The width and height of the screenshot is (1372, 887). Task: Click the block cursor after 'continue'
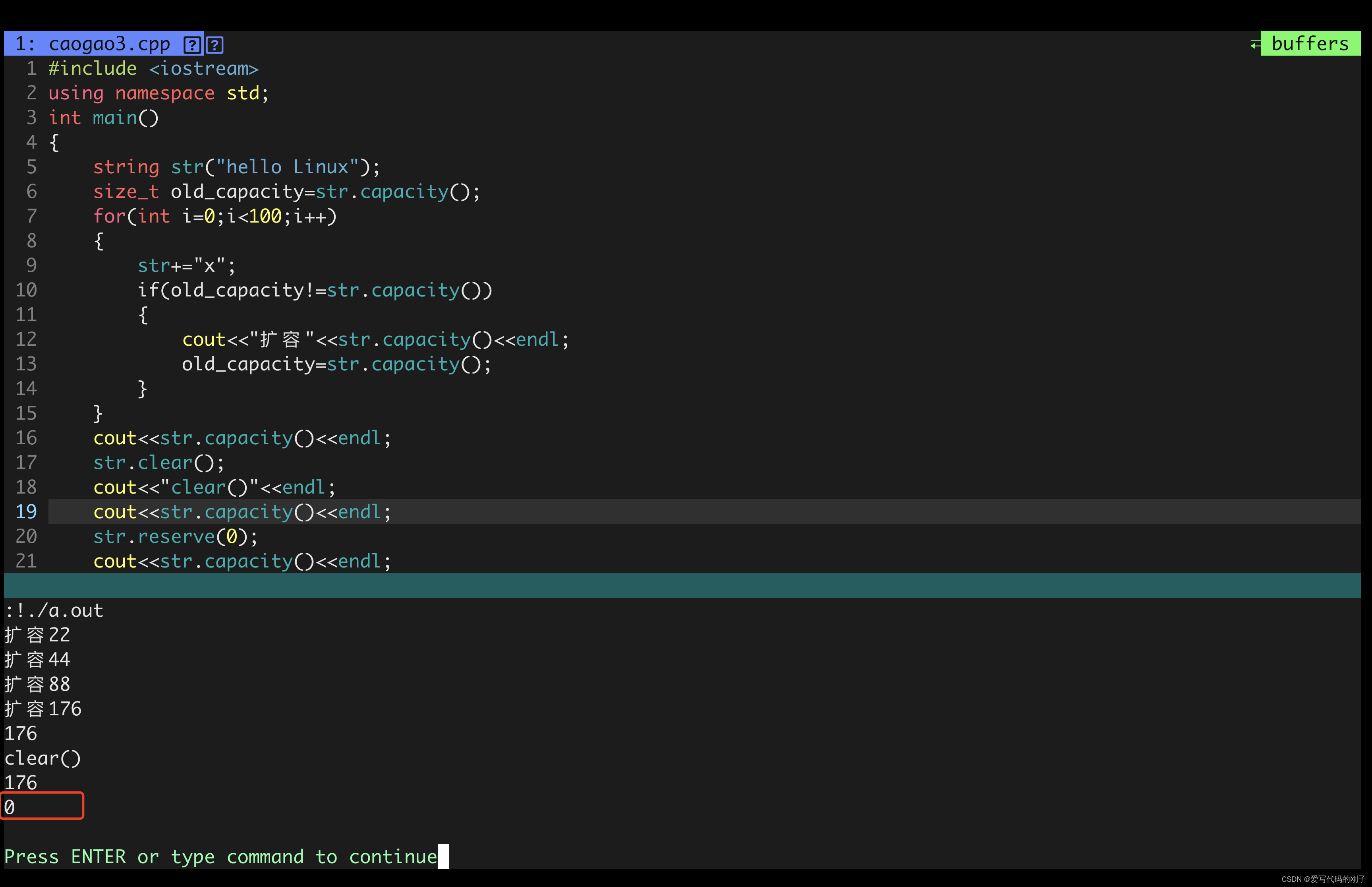[443, 856]
